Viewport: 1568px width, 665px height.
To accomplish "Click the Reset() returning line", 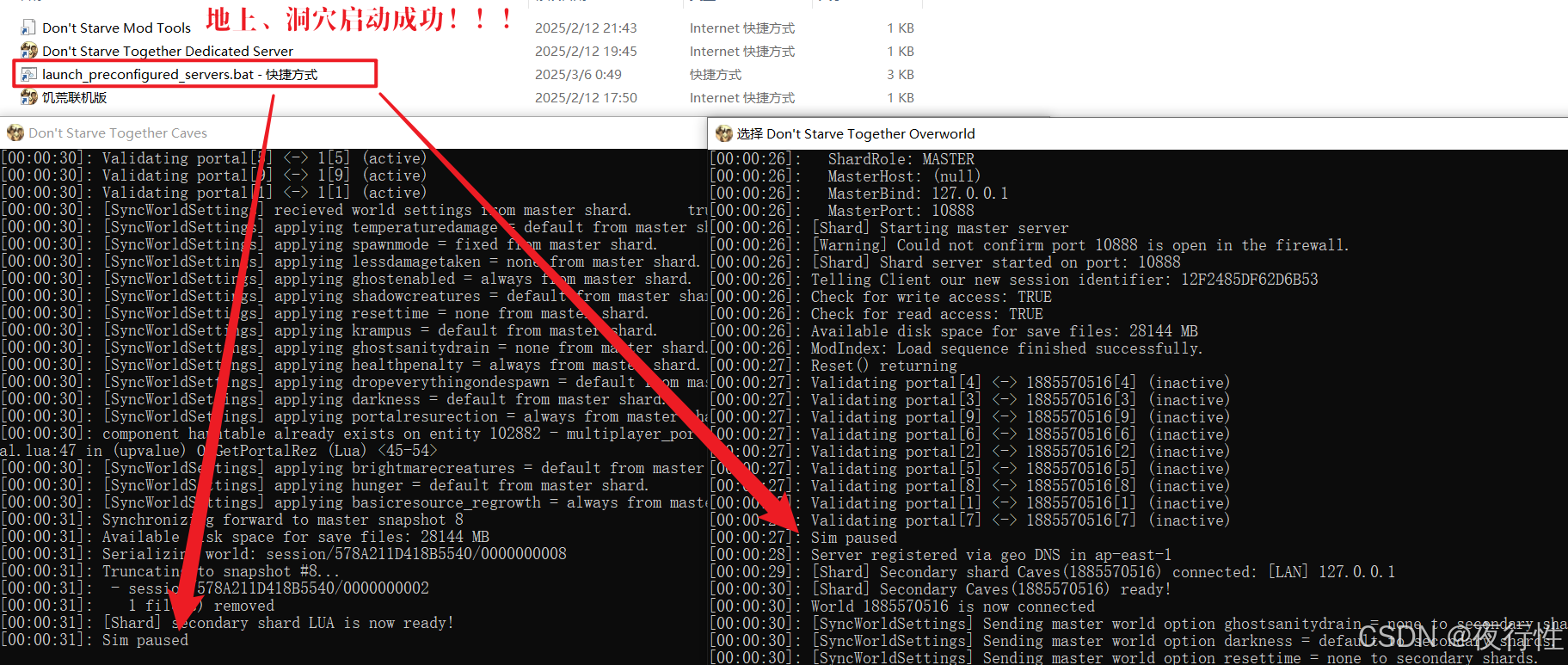I will click(x=833, y=366).
